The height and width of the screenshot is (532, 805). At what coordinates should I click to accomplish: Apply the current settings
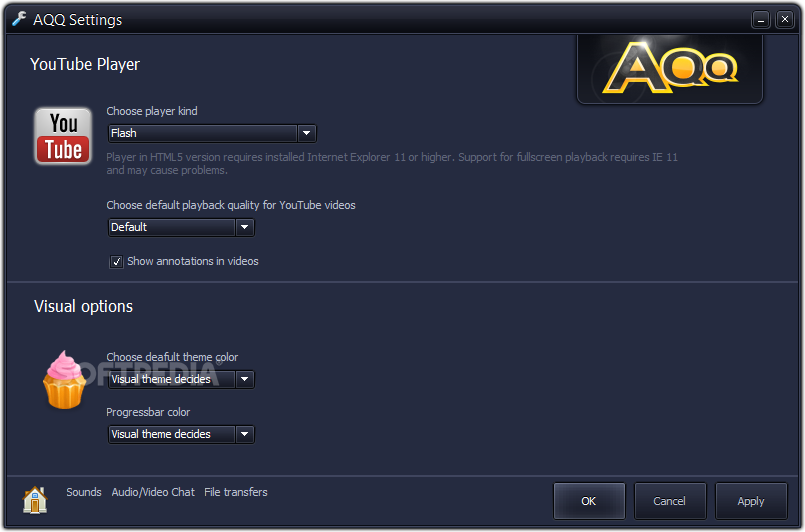click(751, 501)
